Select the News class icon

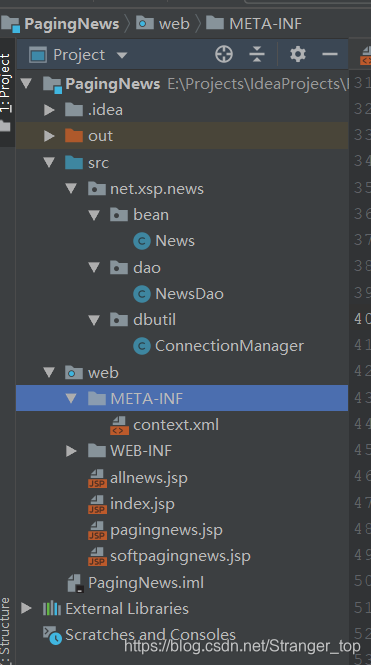pos(142,241)
